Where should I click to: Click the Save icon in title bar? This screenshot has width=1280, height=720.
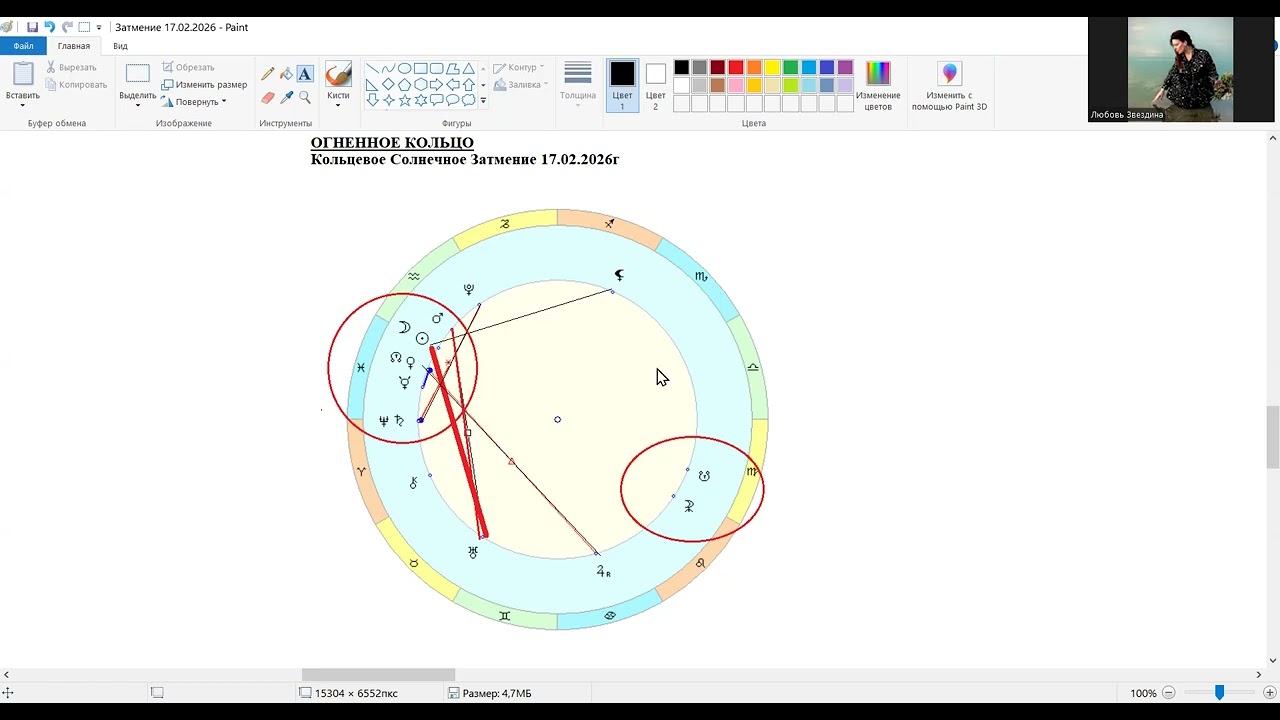32,27
